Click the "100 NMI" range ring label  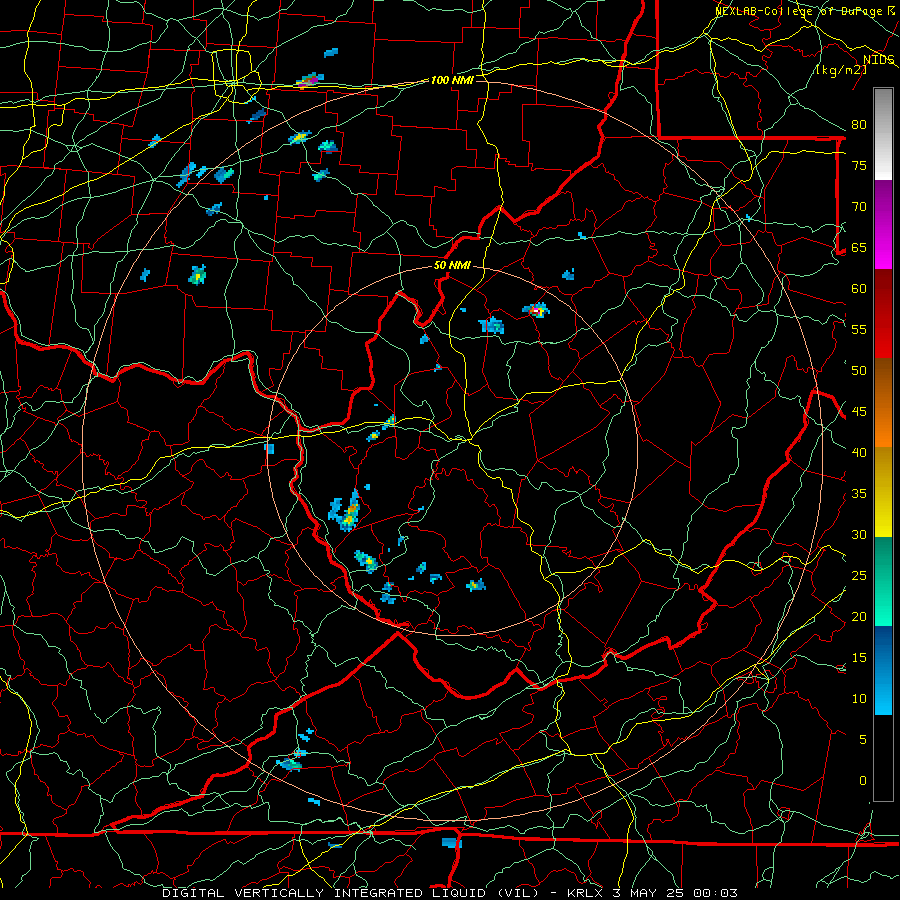coord(452,80)
